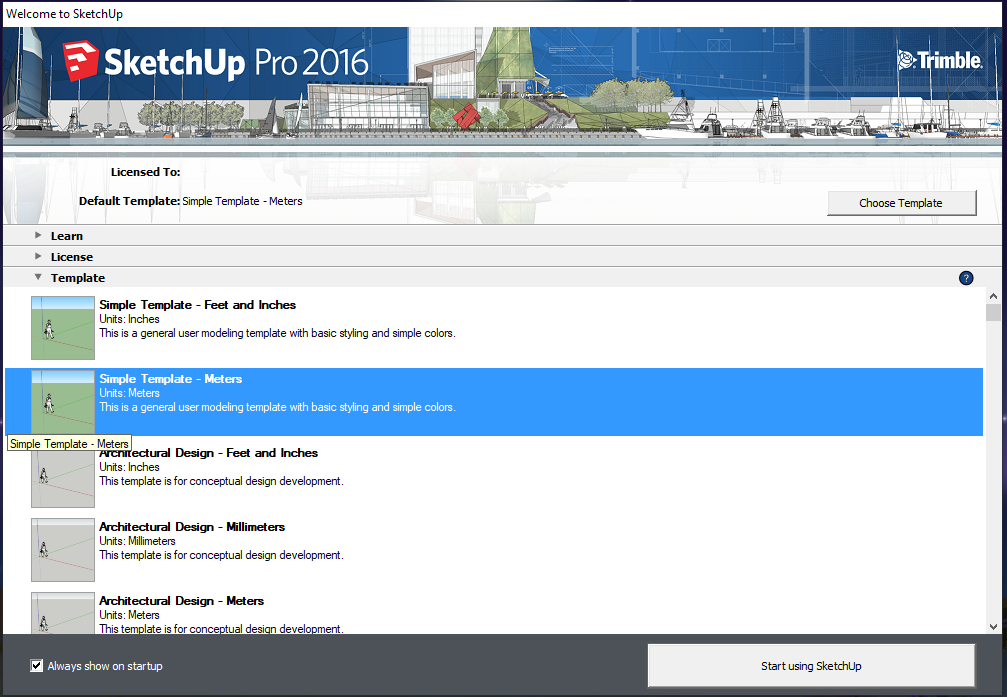Expand the Learn section
Image resolution: width=1007 pixels, height=697 pixels.
click(39, 235)
